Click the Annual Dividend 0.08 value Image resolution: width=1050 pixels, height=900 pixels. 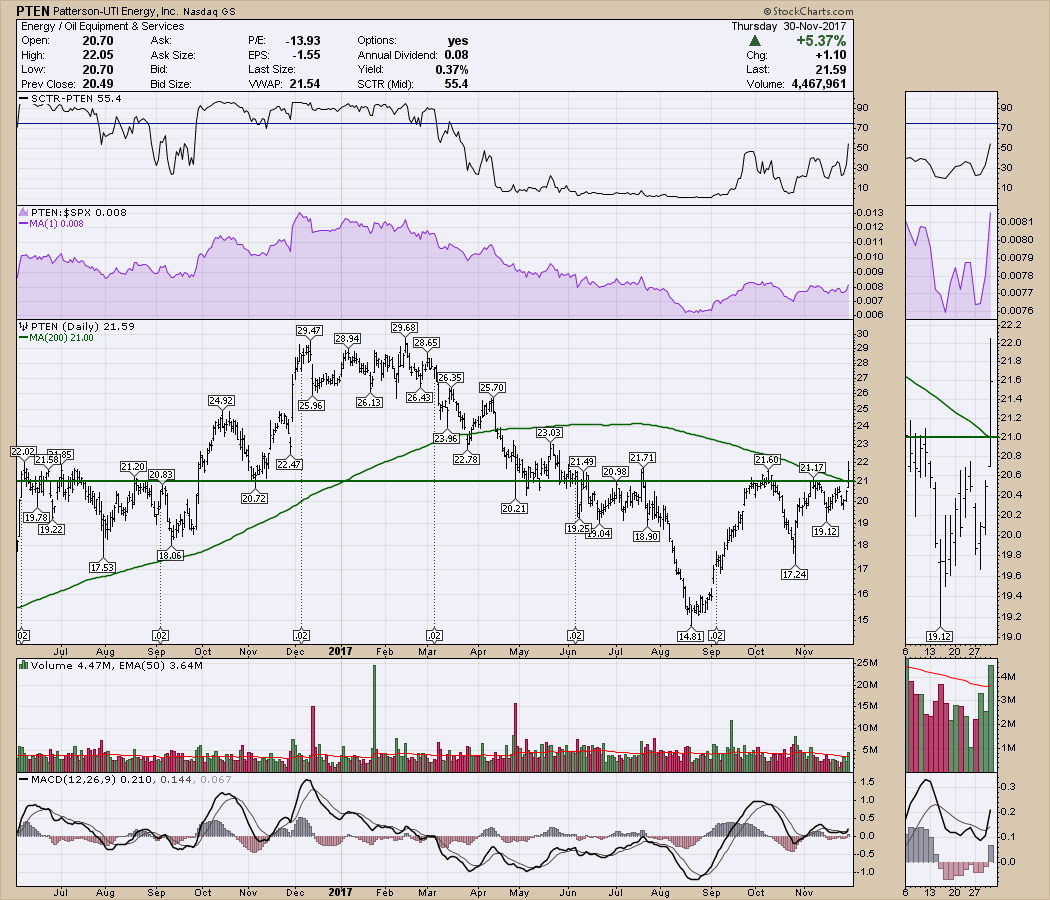click(x=457, y=55)
